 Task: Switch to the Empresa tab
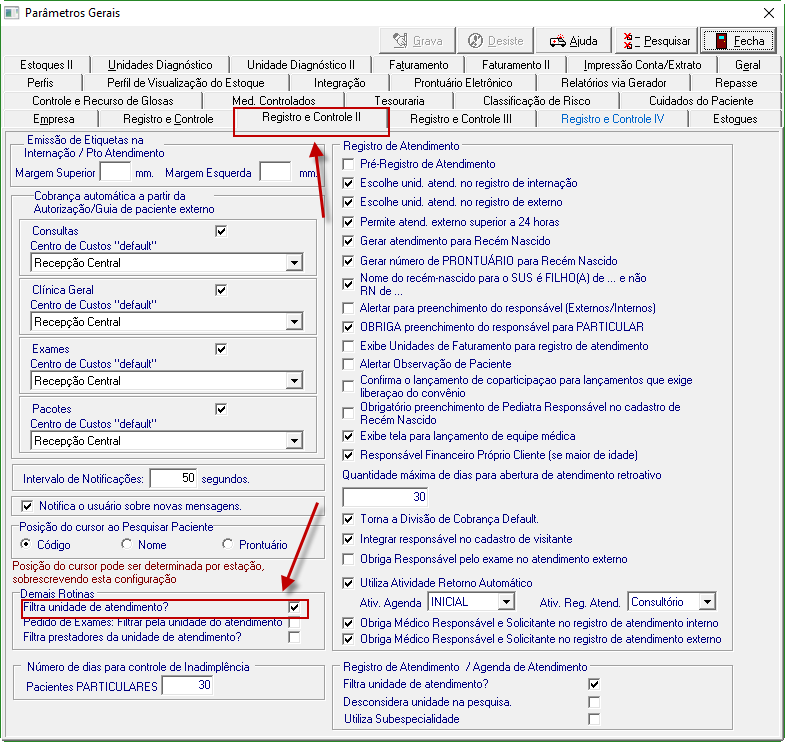click(x=54, y=119)
